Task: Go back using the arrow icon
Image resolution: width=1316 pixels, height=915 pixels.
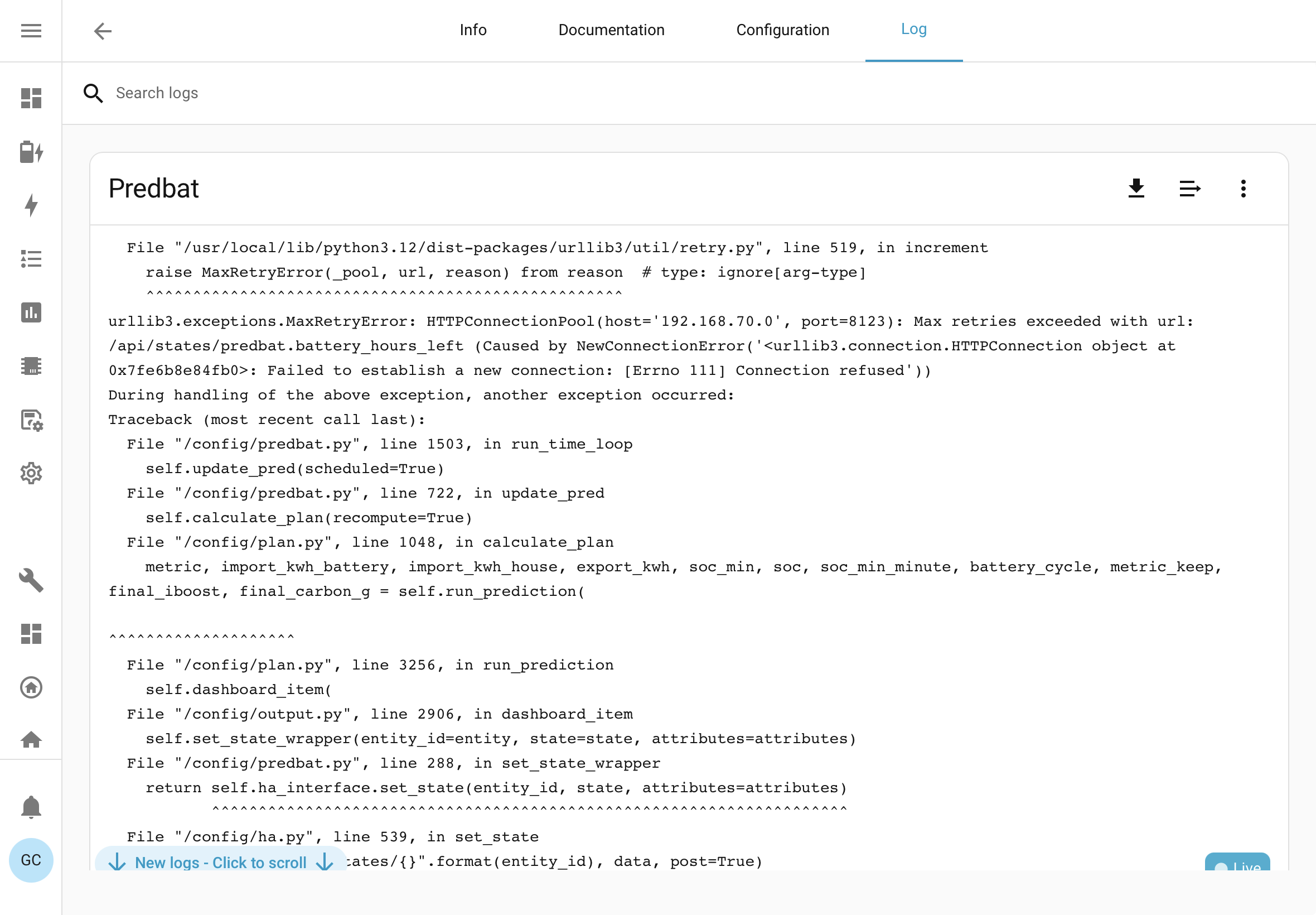Action: 103,30
